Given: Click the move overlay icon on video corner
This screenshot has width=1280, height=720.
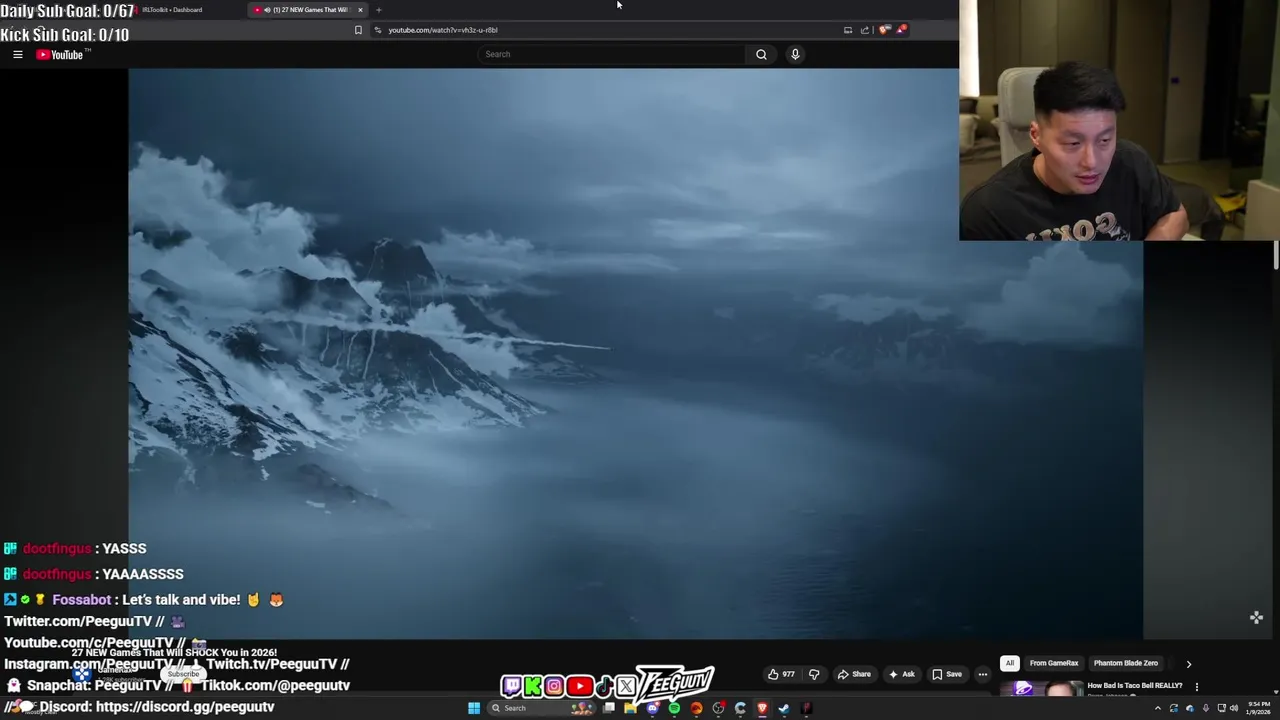Looking at the screenshot, I should click(1256, 618).
